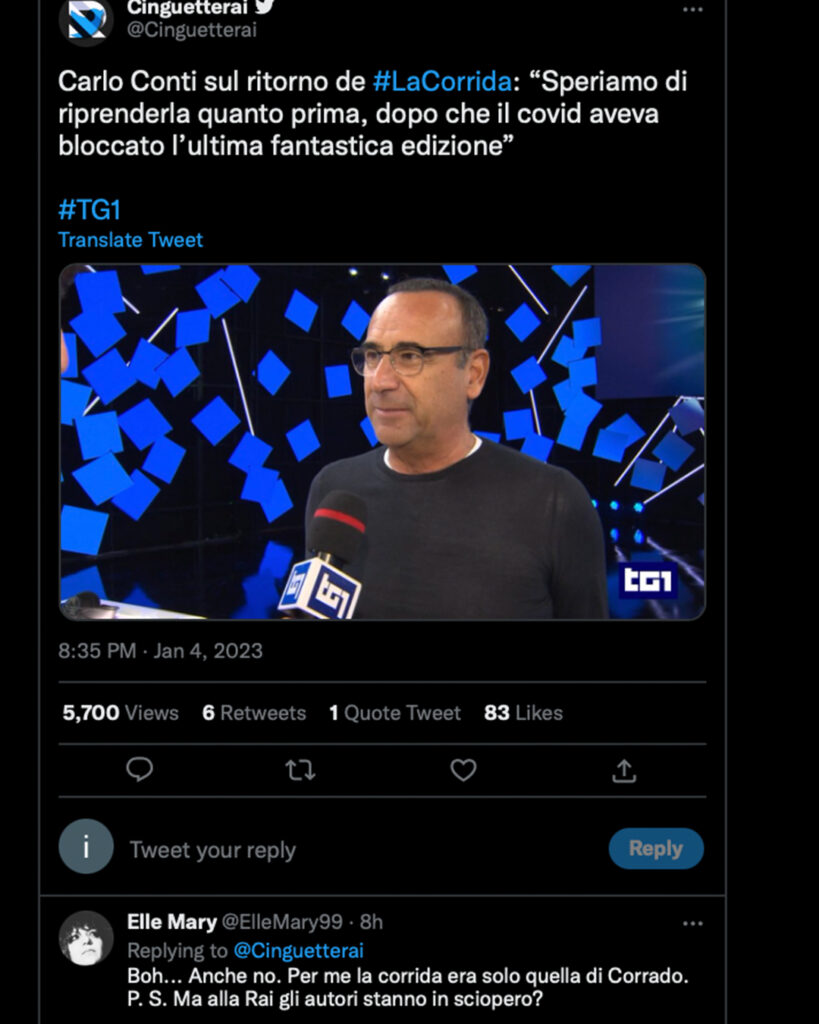Image resolution: width=819 pixels, height=1024 pixels.
Task: Click the Tweet your reply field
Action: coord(360,850)
